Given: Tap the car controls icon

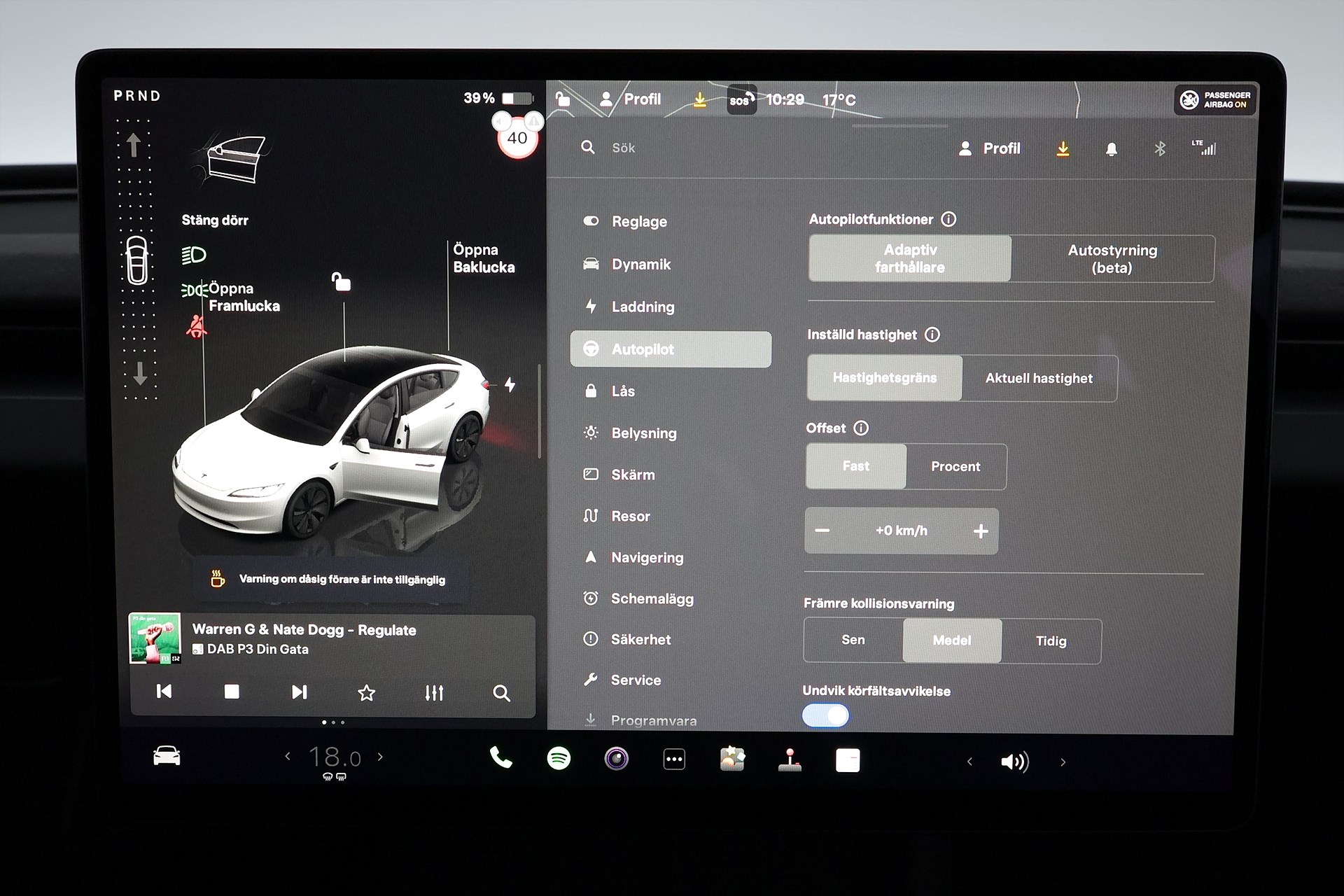Looking at the screenshot, I should (167, 757).
